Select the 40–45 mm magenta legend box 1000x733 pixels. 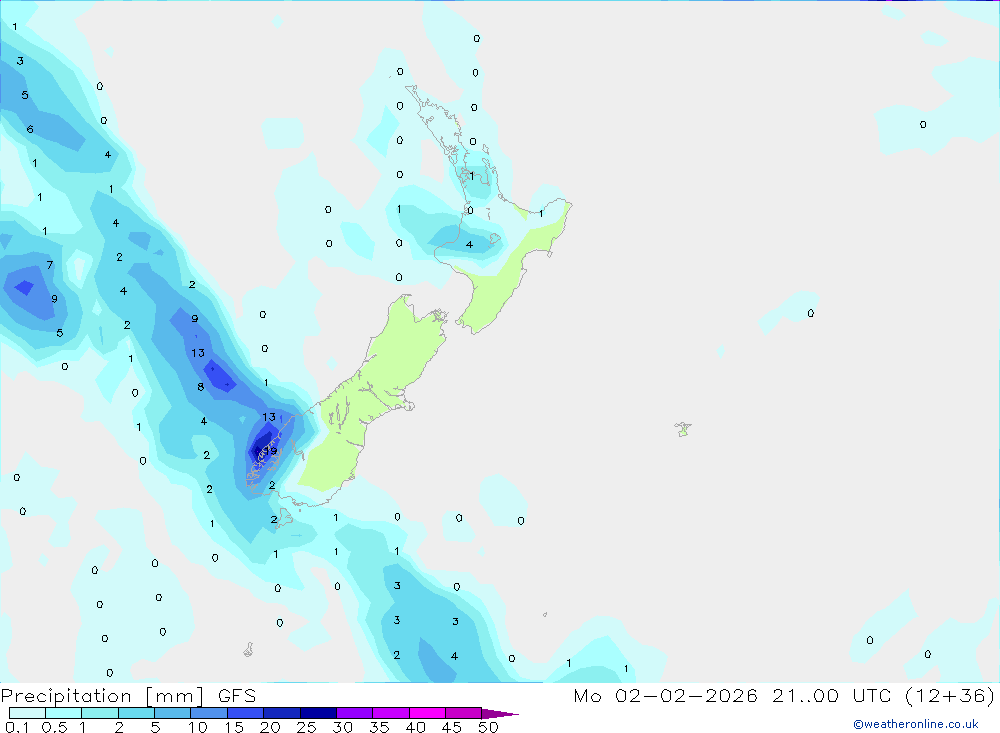coord(427,713)
